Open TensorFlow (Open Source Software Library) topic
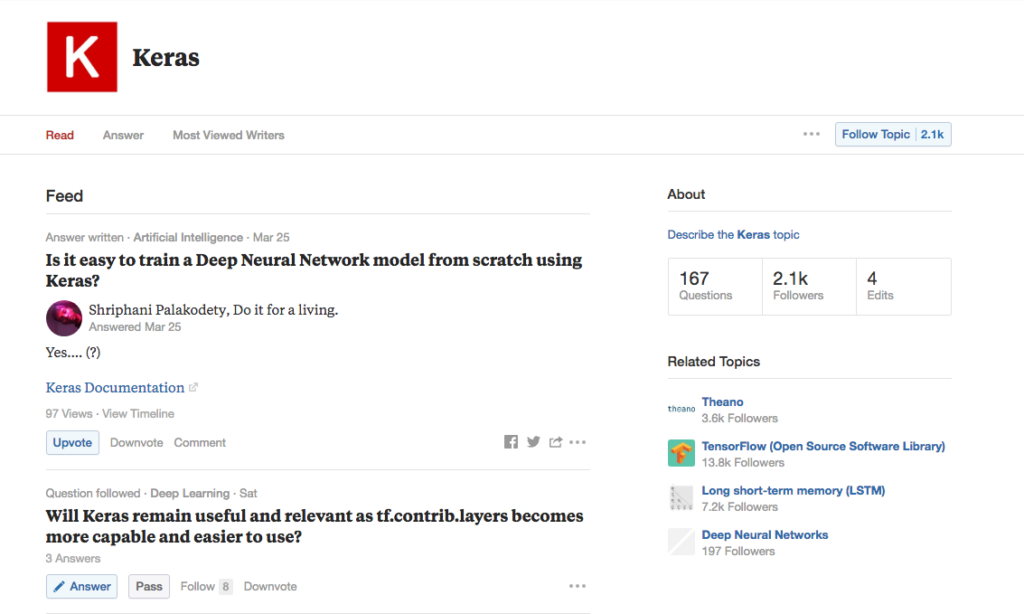1024x614 pixels. tap(824, 446)
